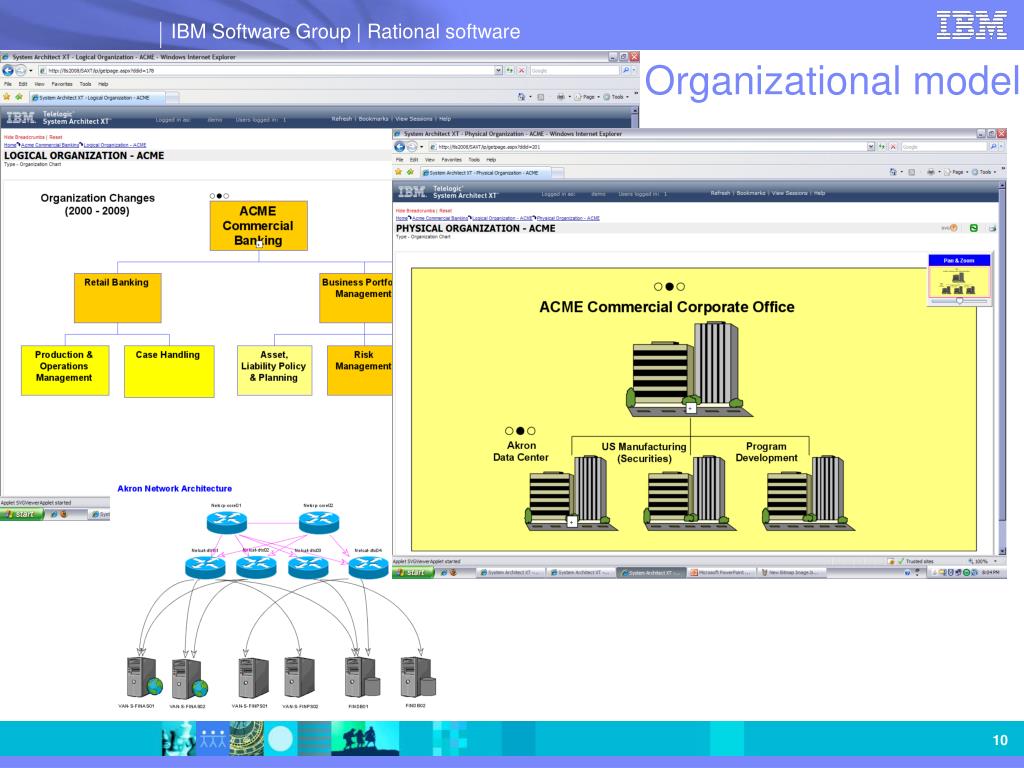Open recent pages arrow in Physical Organization window

click(x=422, y=147)
